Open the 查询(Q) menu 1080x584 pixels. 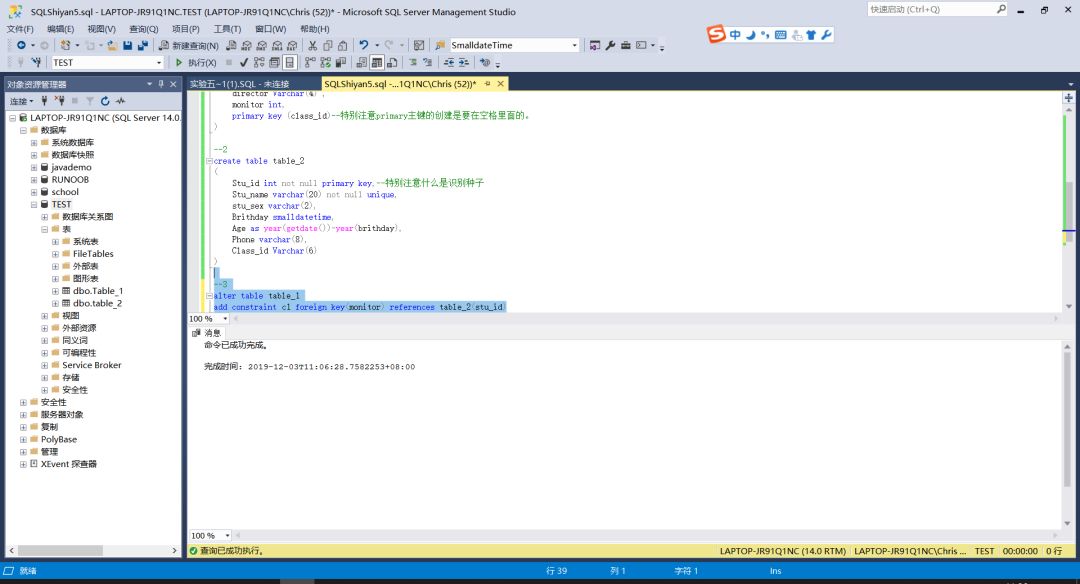click(144, 29)
